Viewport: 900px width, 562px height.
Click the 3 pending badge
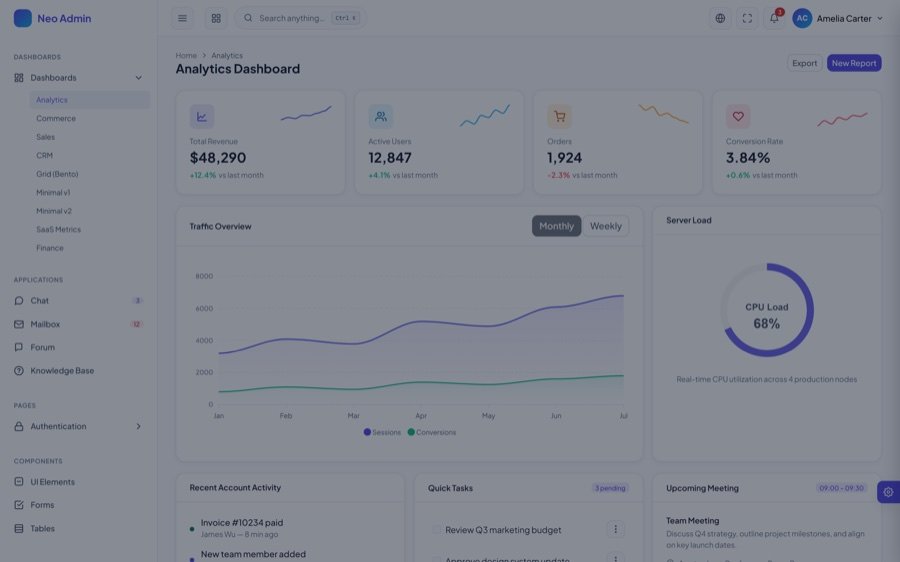tap(610, 489)
